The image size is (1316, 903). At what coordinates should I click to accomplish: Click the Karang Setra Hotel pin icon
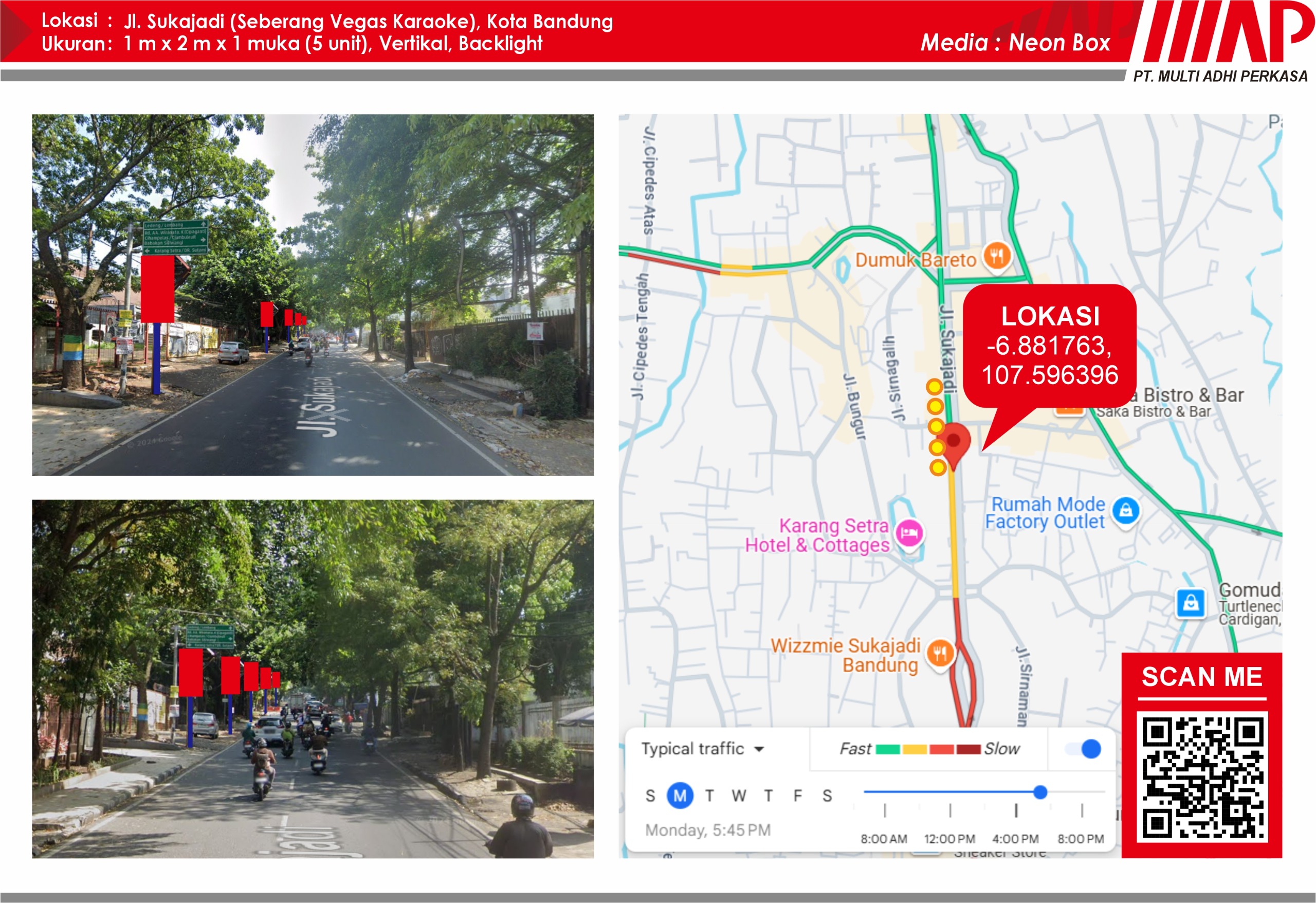pyautogui.click(x=909, y=533)
